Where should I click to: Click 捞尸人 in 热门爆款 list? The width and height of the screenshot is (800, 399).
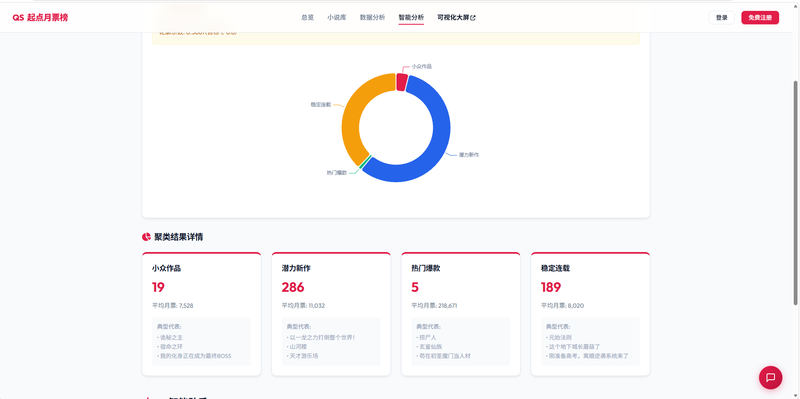tap(427, 337)
